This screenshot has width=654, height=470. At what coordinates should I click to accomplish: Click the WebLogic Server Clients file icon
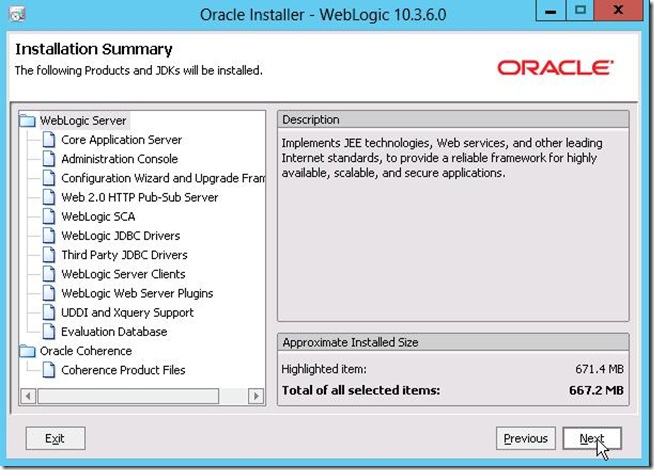[49, 274]
